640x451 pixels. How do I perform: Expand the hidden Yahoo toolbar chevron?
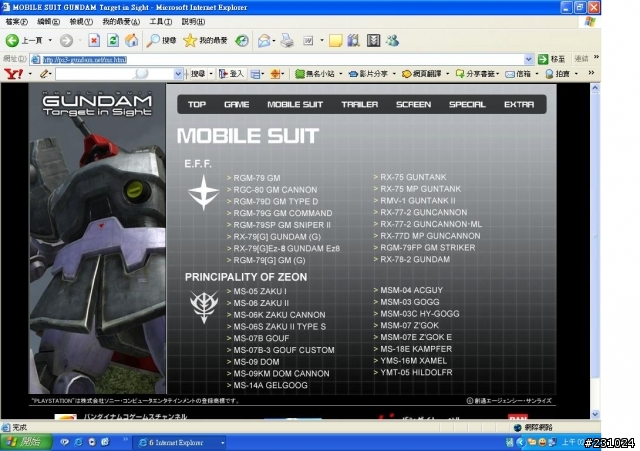pyautogui.click(x=591, y=73)
